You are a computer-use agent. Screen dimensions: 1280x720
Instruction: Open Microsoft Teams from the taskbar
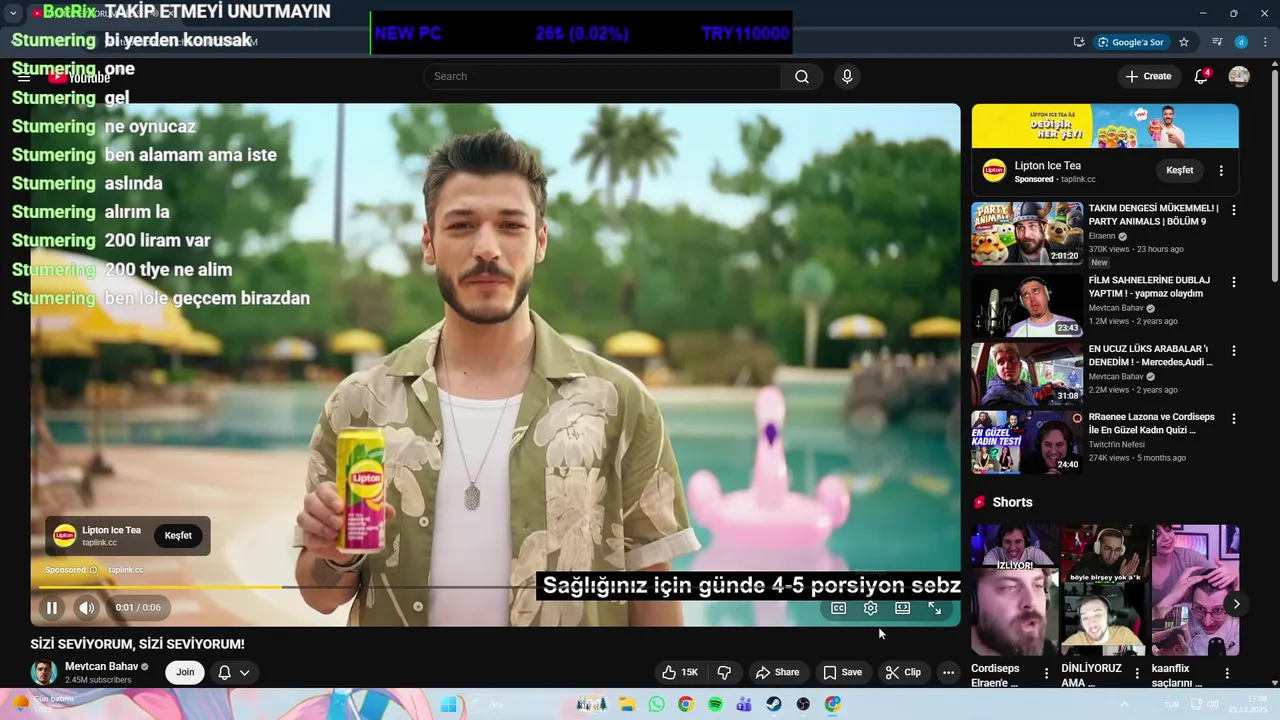744,704
